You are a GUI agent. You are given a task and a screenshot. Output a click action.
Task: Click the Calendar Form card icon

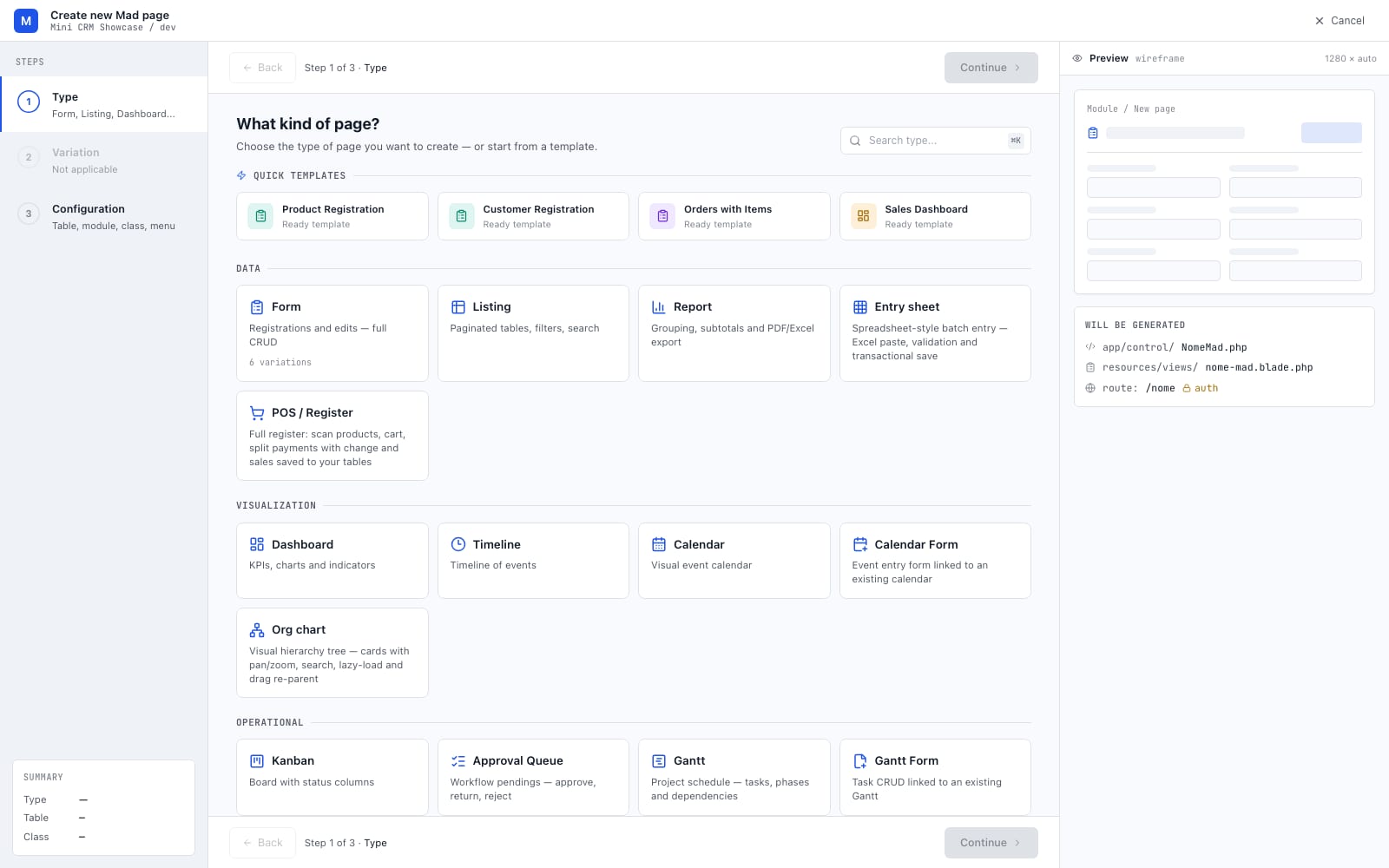(860, 544)
